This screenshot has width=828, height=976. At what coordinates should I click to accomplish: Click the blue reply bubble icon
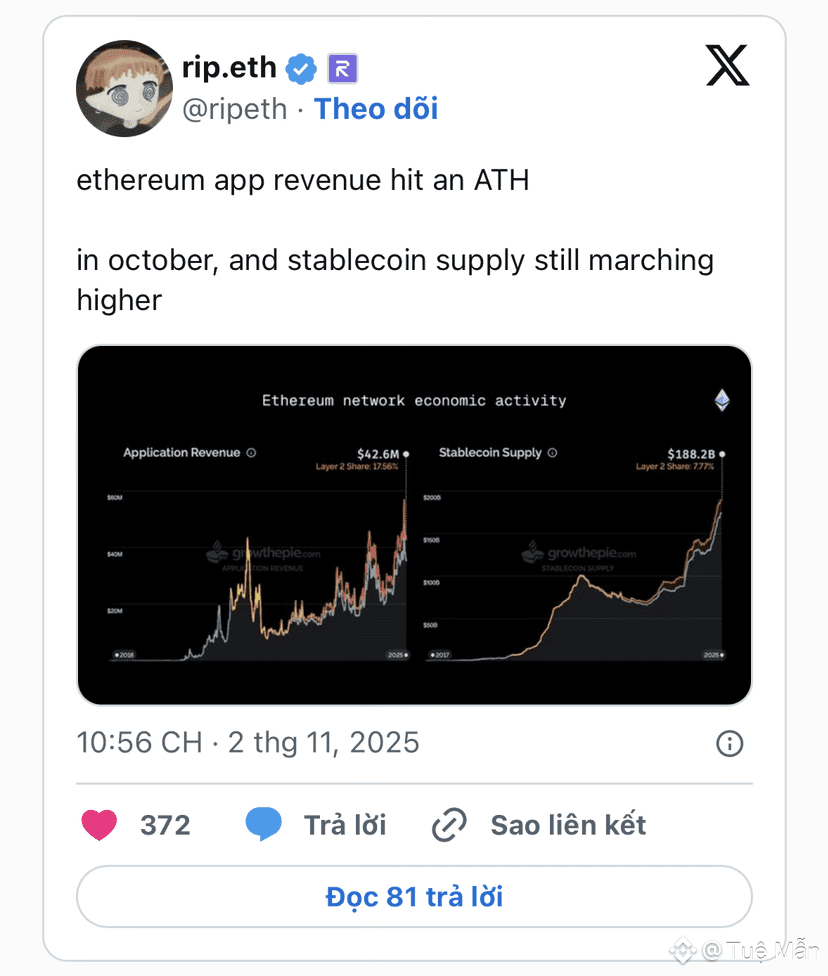click(263, 825)
